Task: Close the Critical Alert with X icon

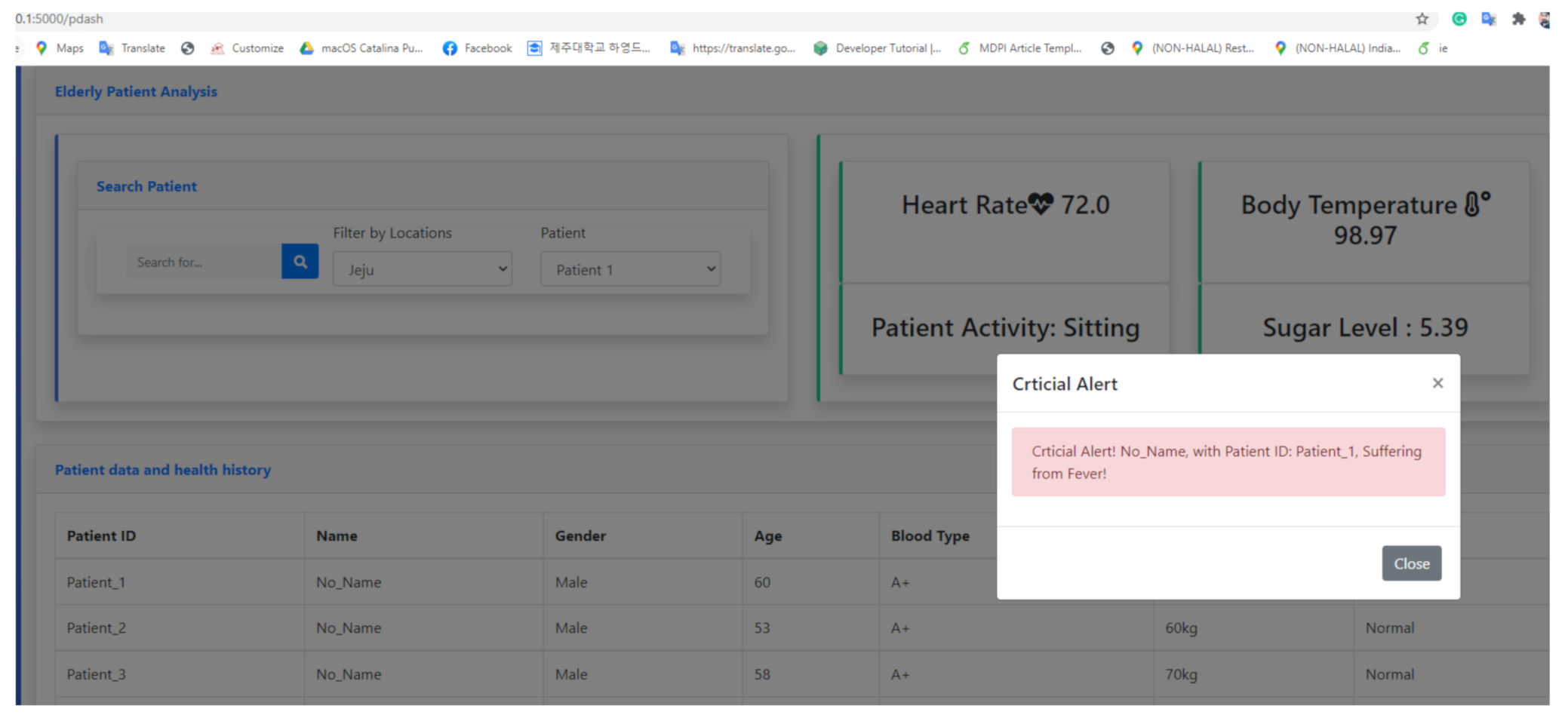Action: (1437, 383)
